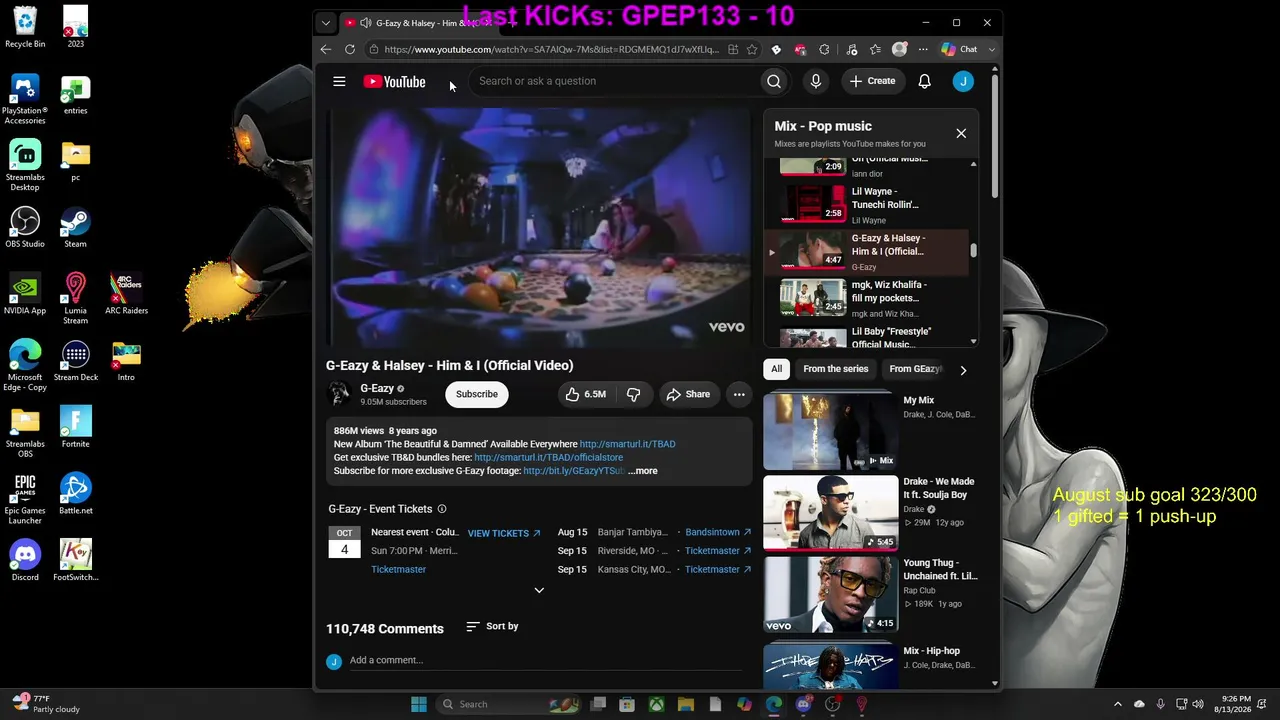Image resolution: width=1280 pixels, height=720 pixels.
Task: Expand more G-Eazy event dates
Action: (539, 590)
